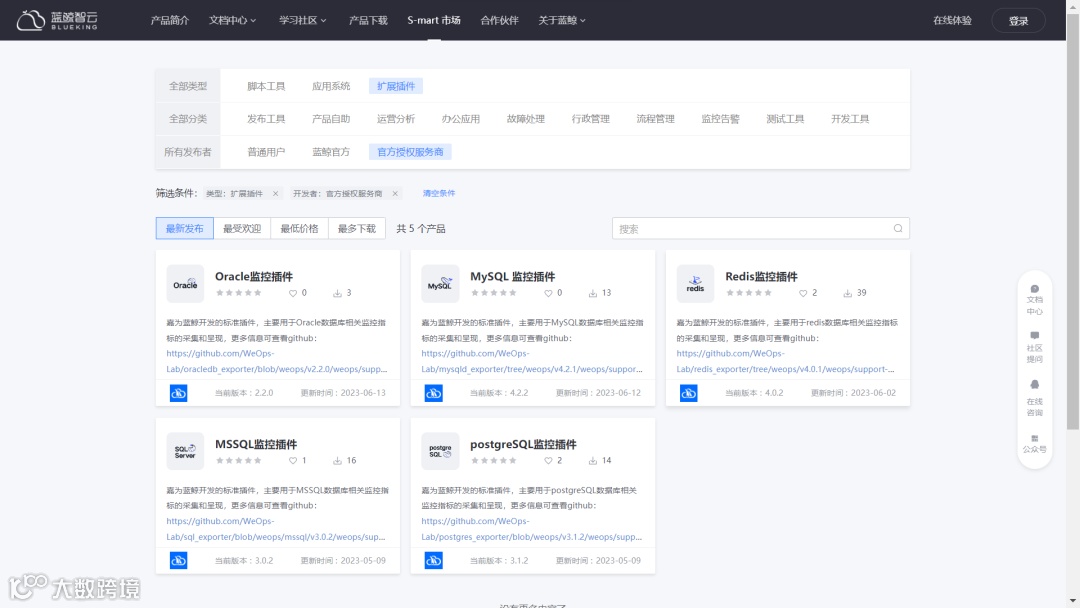The image size is (1080, 608).
Task: Sort by 最受欢迎 tab
Action: [242, 229]
